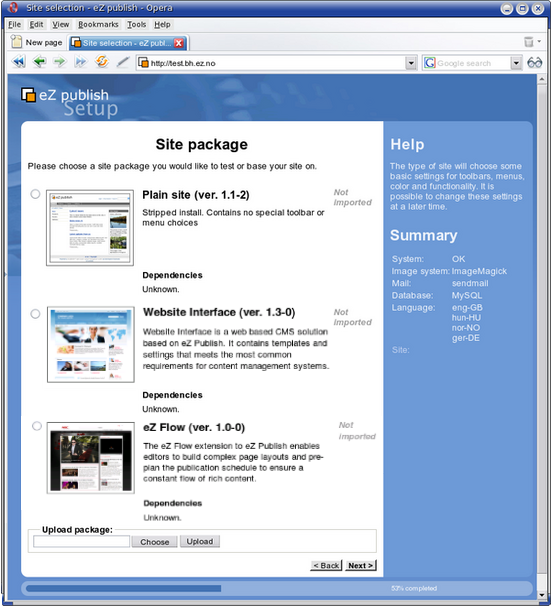This screenshot has height=607, width=551.
Task: Click the 'ImageMagick' summary value
Action: (479, 271)
